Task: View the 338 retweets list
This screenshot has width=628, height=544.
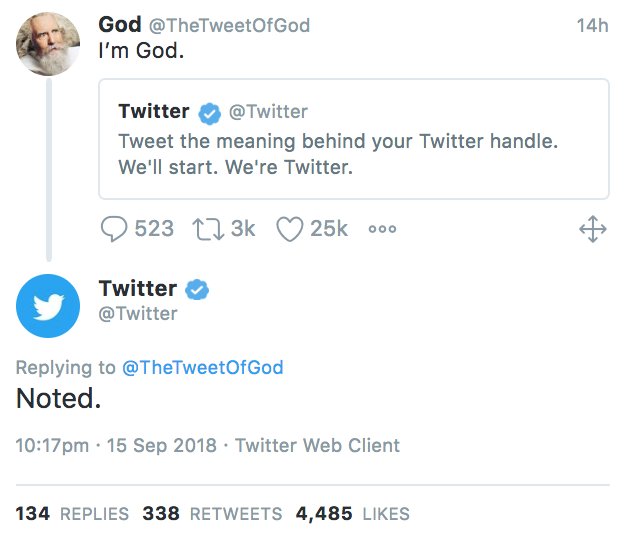Action: [x=212, y=514]
